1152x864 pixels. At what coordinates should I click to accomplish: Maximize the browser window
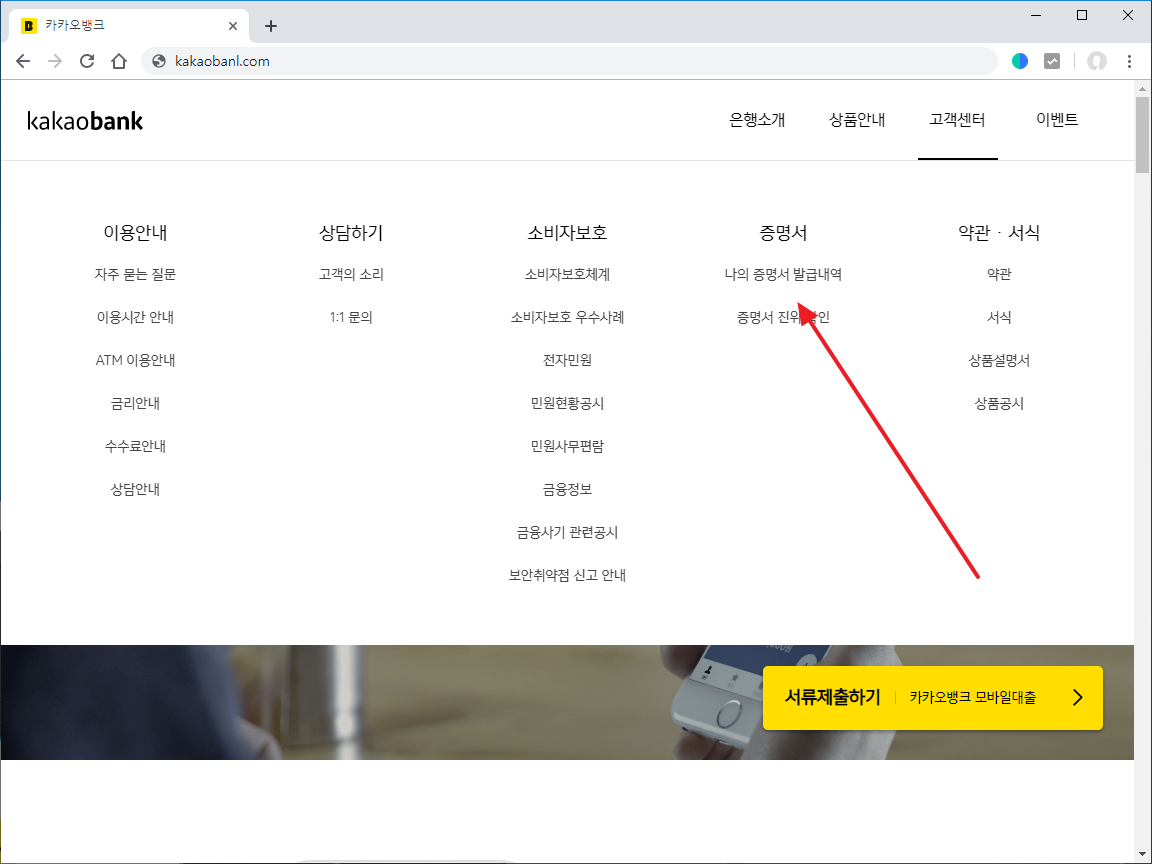1081,15
